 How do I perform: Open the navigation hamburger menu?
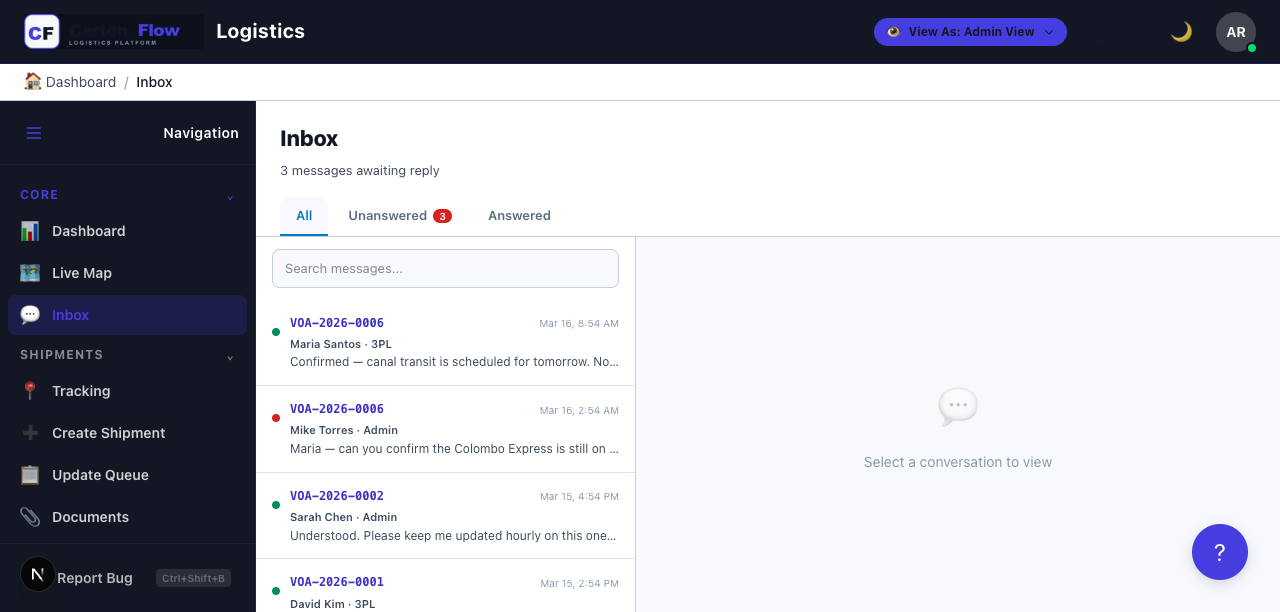[x=33, y=132]
